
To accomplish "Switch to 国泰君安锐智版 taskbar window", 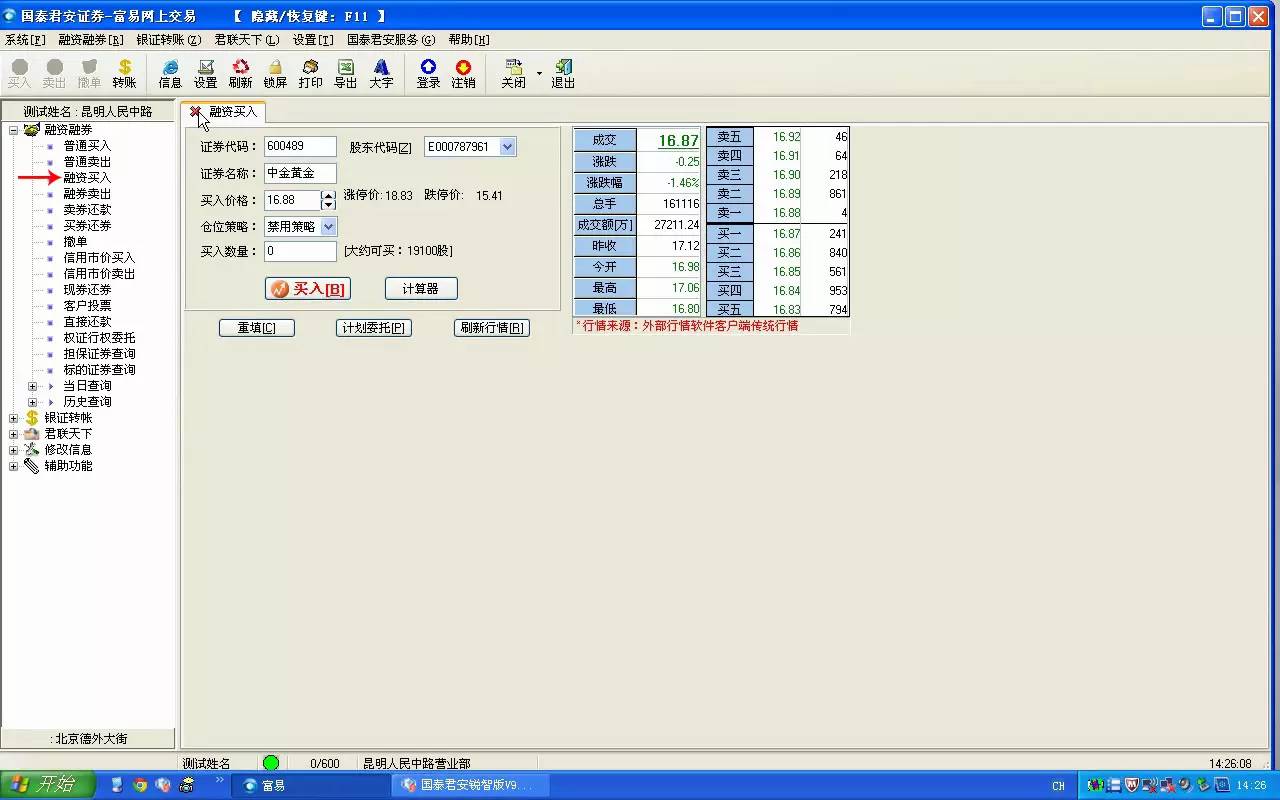I will 469,786.
